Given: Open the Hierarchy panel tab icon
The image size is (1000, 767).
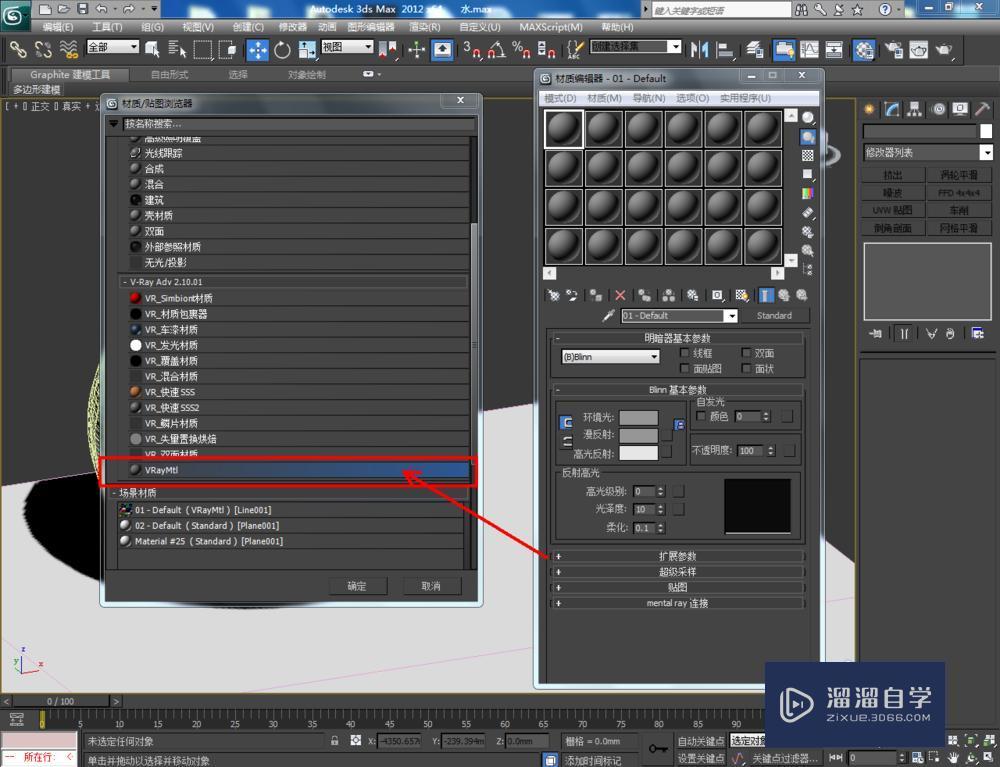Looking at the screenshot, I should click(x=915, y=109).
